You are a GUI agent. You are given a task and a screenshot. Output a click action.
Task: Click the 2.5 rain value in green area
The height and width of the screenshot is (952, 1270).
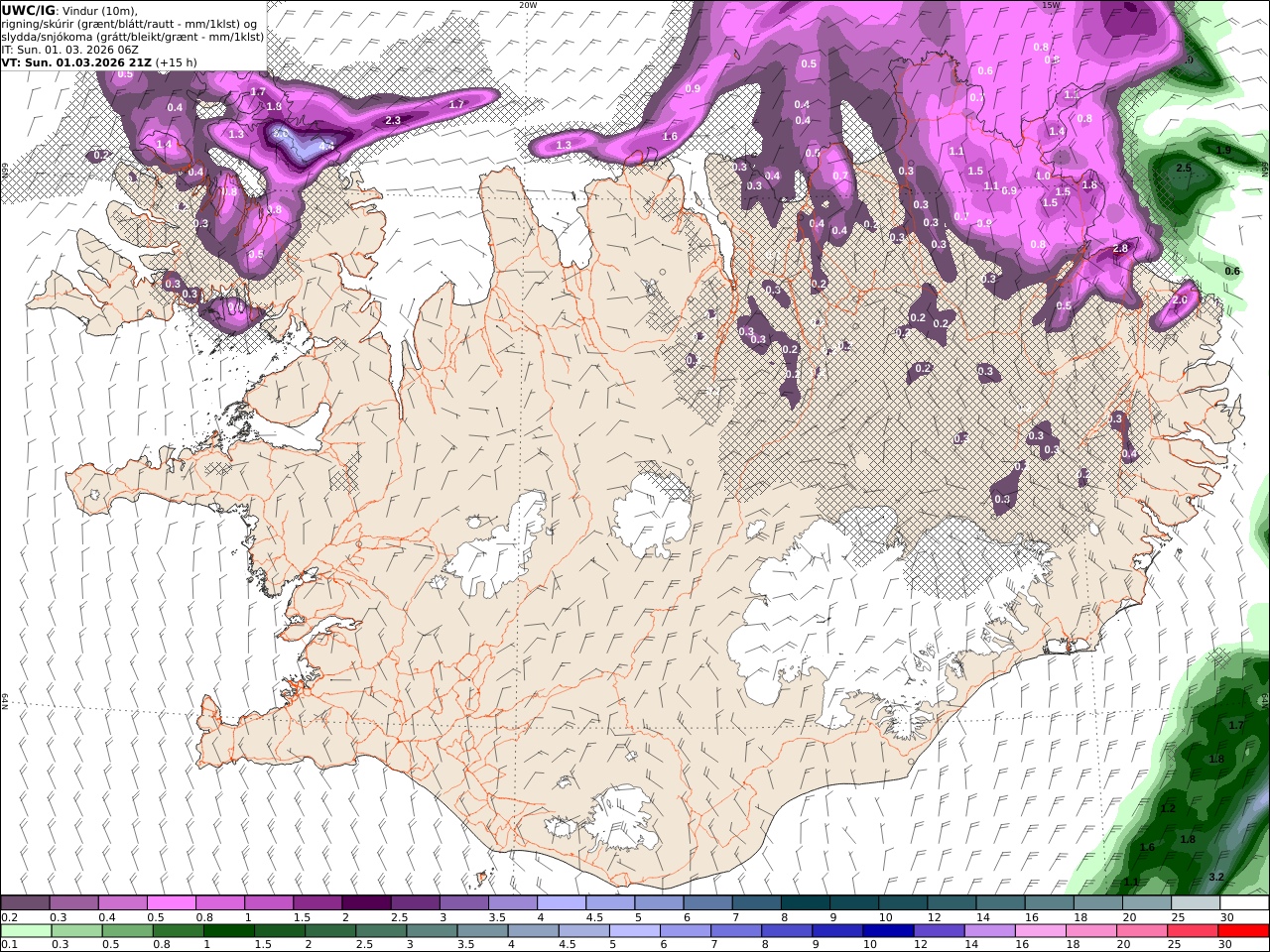tap(1183, 169)
